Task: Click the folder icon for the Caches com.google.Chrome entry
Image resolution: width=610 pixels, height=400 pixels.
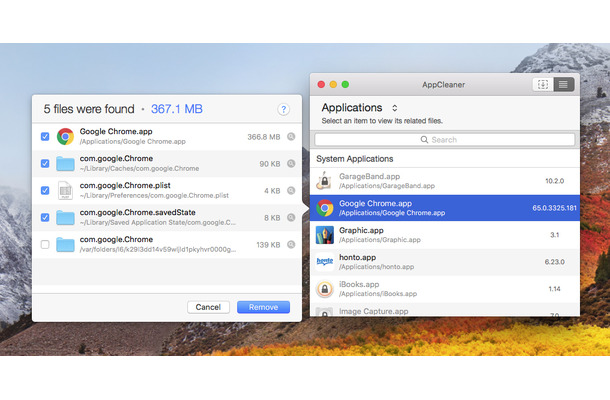Action: pyautogui.click(x=65, y=164)
